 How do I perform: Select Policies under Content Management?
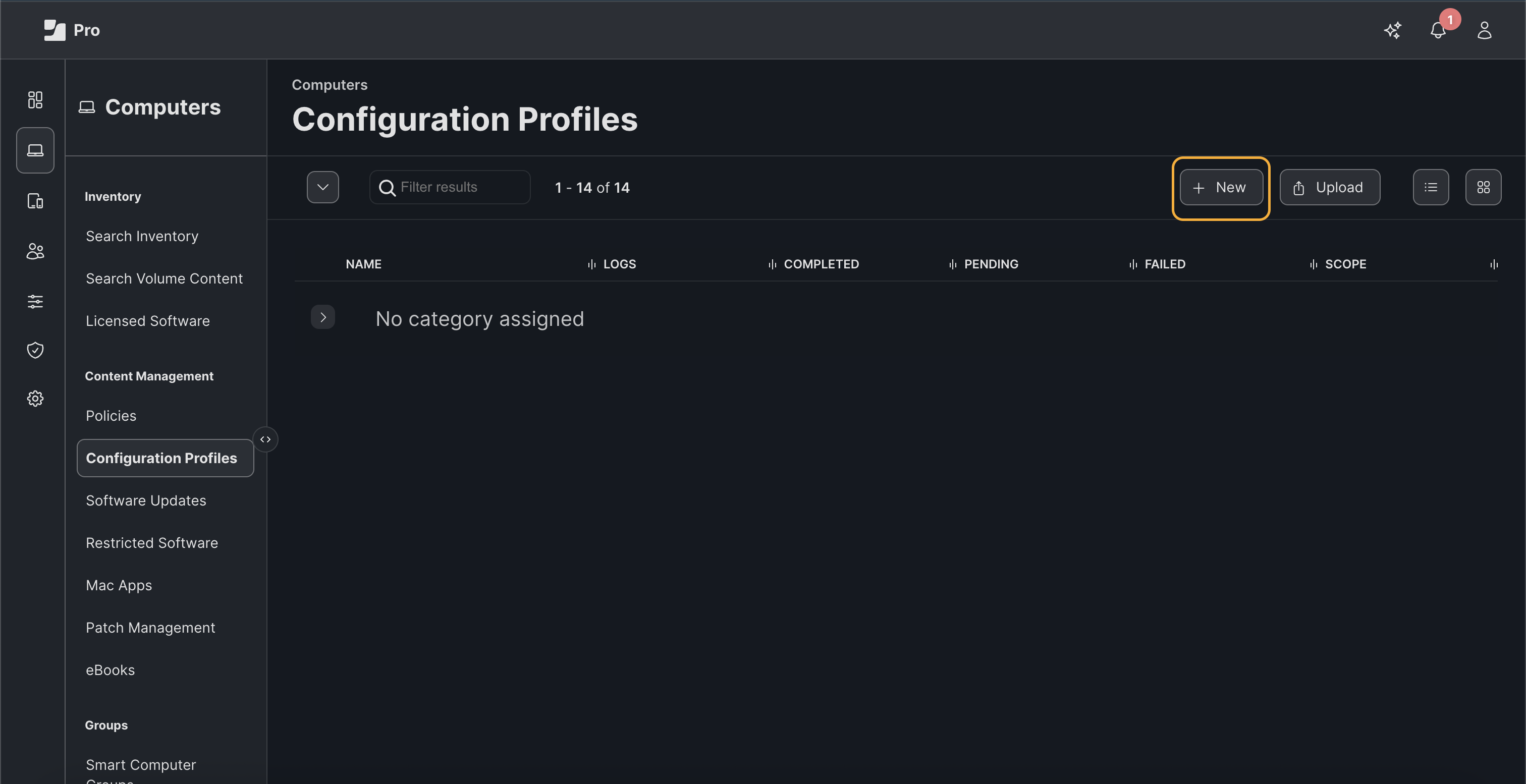point(111,415)
